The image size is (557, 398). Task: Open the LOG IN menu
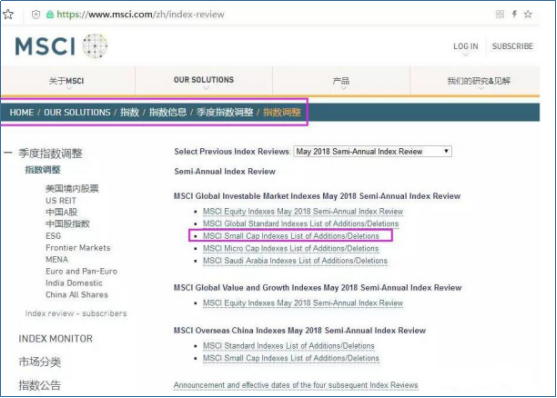(x=465, y=47)
